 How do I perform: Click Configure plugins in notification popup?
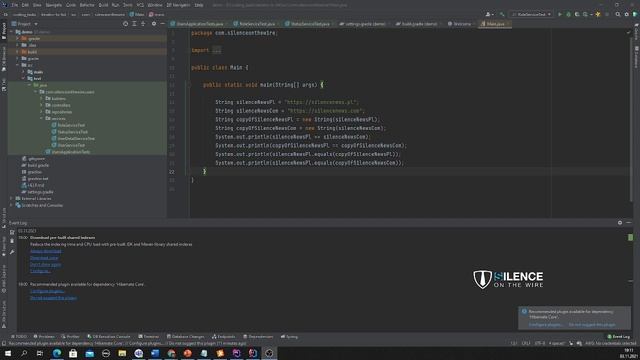click(x=545, y=325)
